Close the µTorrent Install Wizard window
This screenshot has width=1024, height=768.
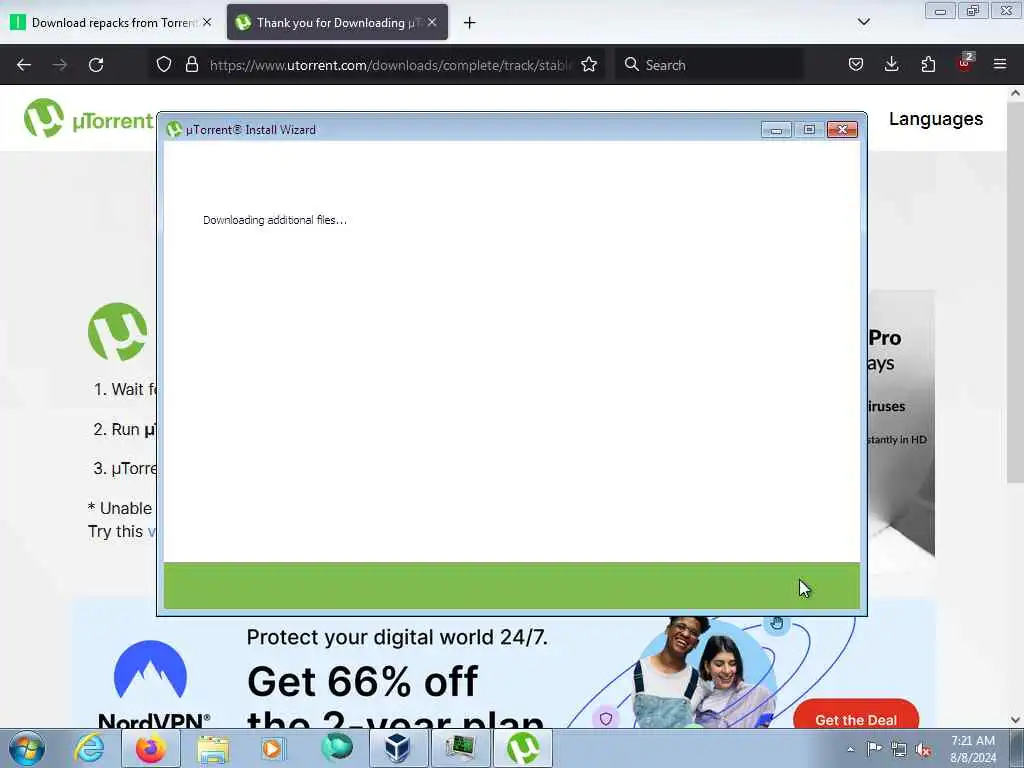click(x=842, y=130)
